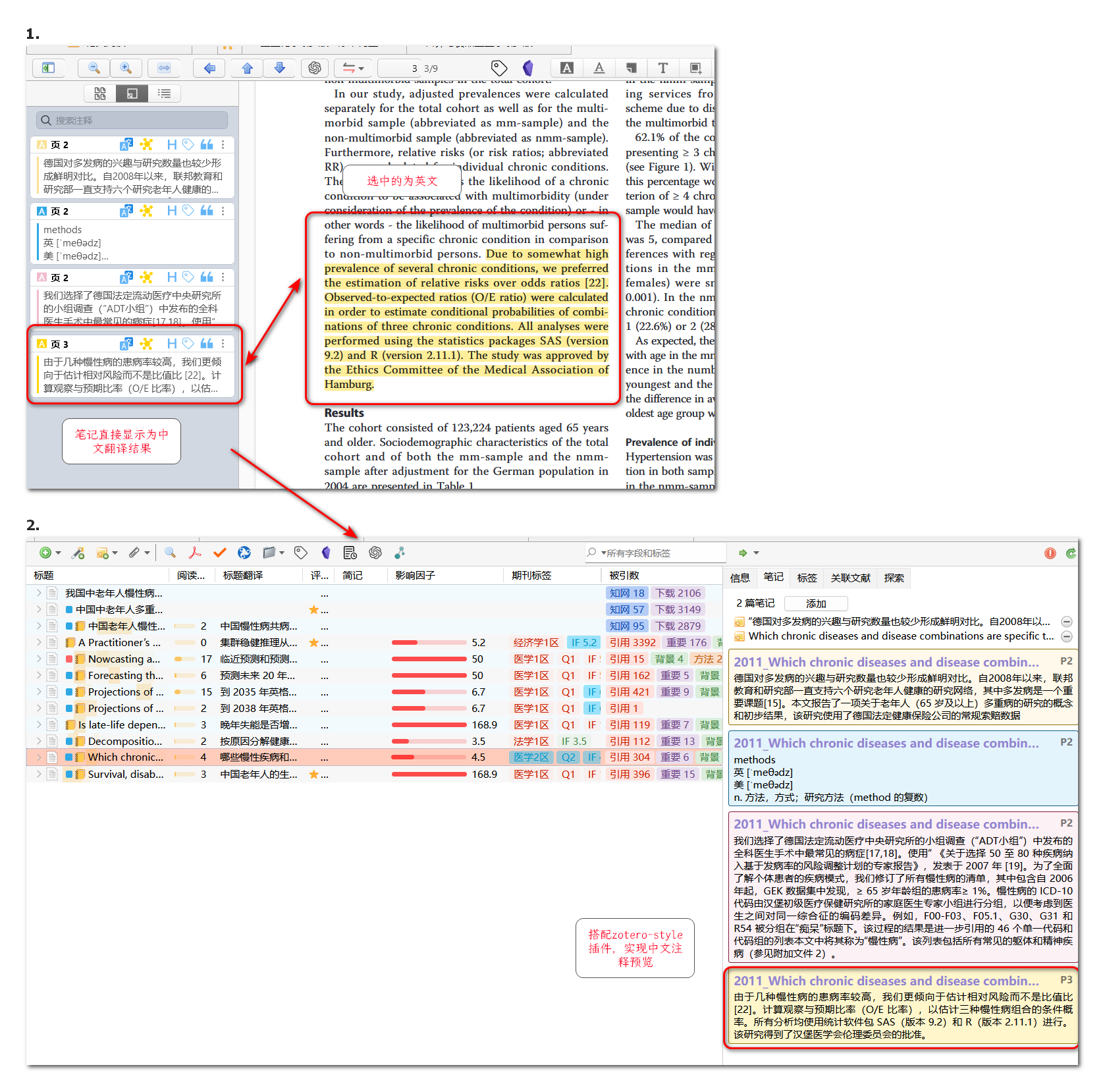Click the document clock icon in toolbar

point(350,553)
